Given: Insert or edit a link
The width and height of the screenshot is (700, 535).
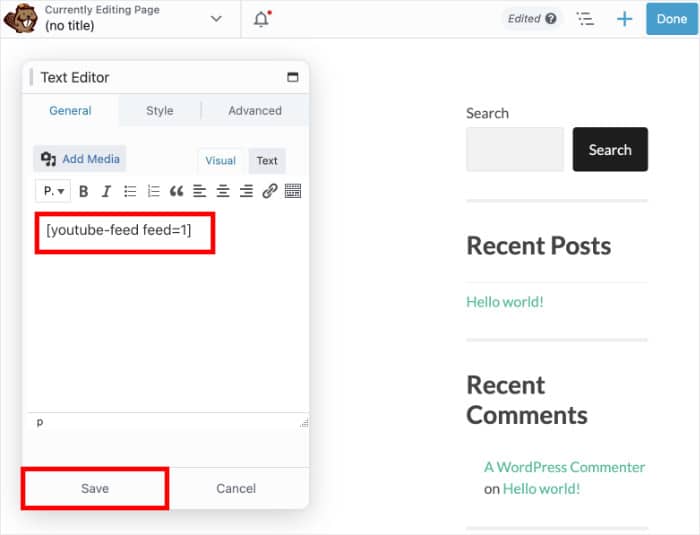Looking at the screenshot, I should pos(270,191).
